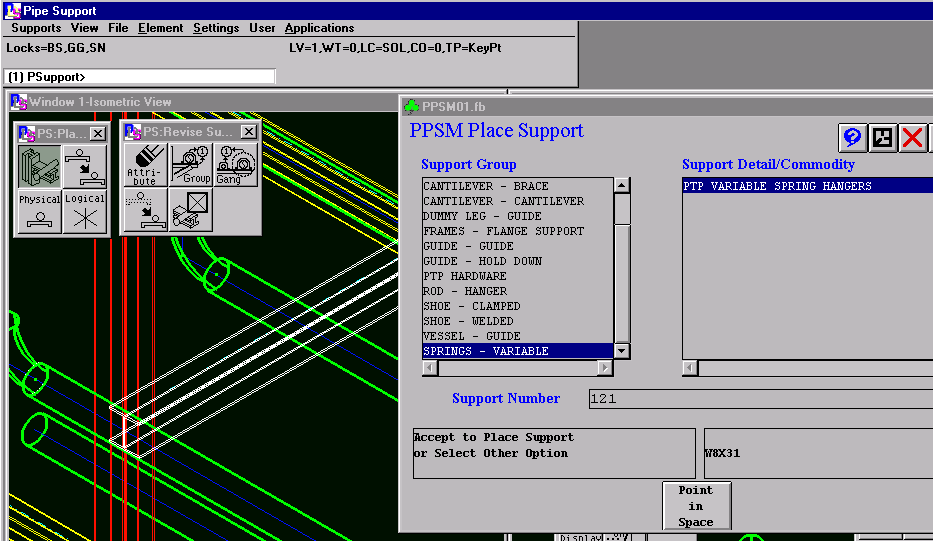
Task: Select the Place Support tool in PS:Place palette
Action: tap(39, 166)
